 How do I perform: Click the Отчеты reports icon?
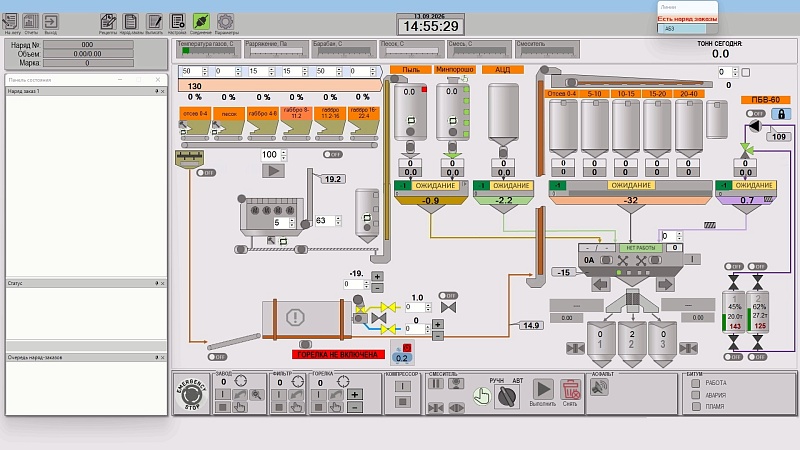(x=31, y=21)
